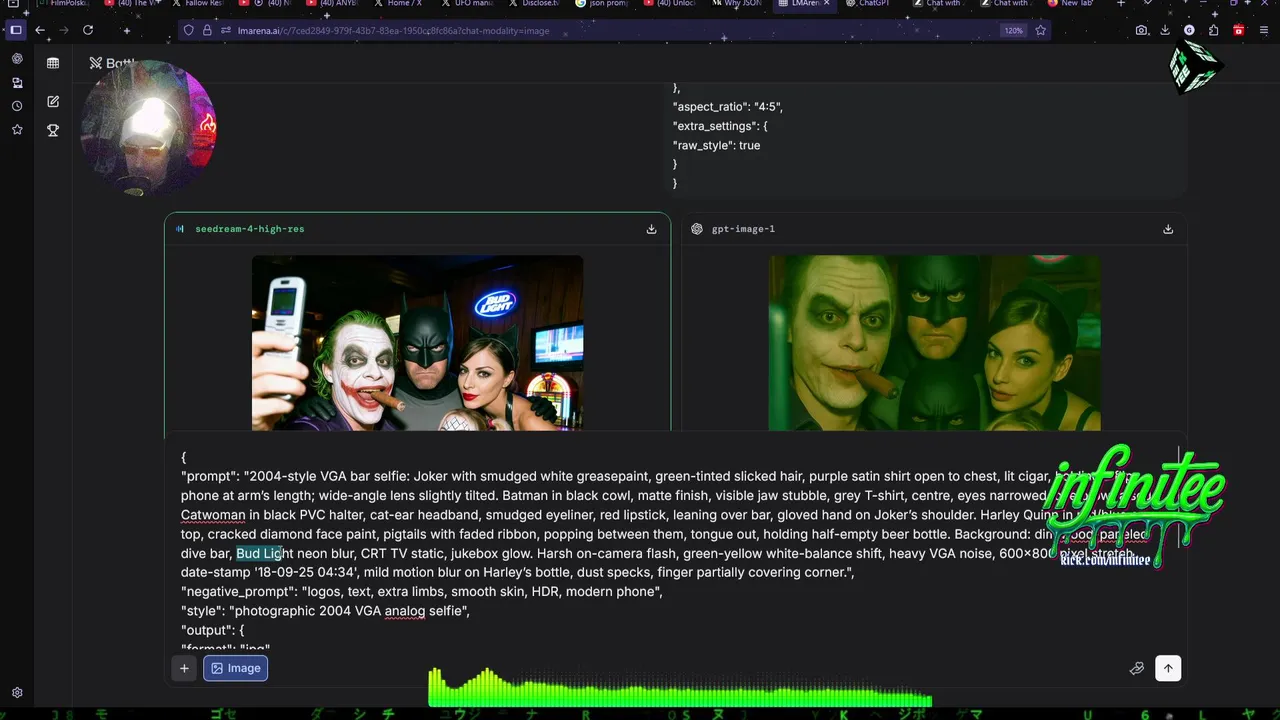This screenshot has height=720, width=1280.
Task: Click the icon left of send button
Action: click(x=1136, y=668)
